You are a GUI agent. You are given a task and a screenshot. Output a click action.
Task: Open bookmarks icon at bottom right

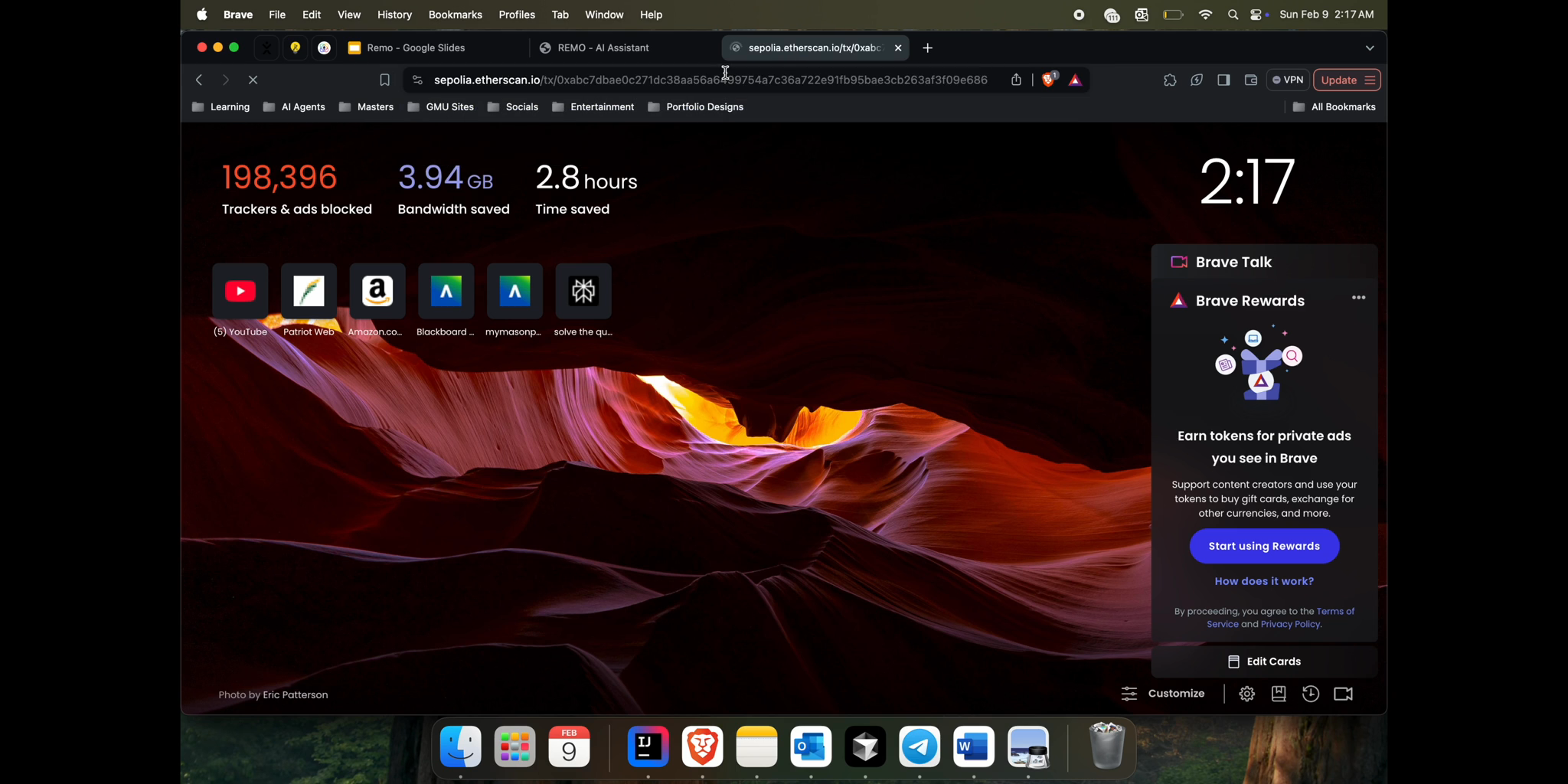click(x=1279, y=694)
